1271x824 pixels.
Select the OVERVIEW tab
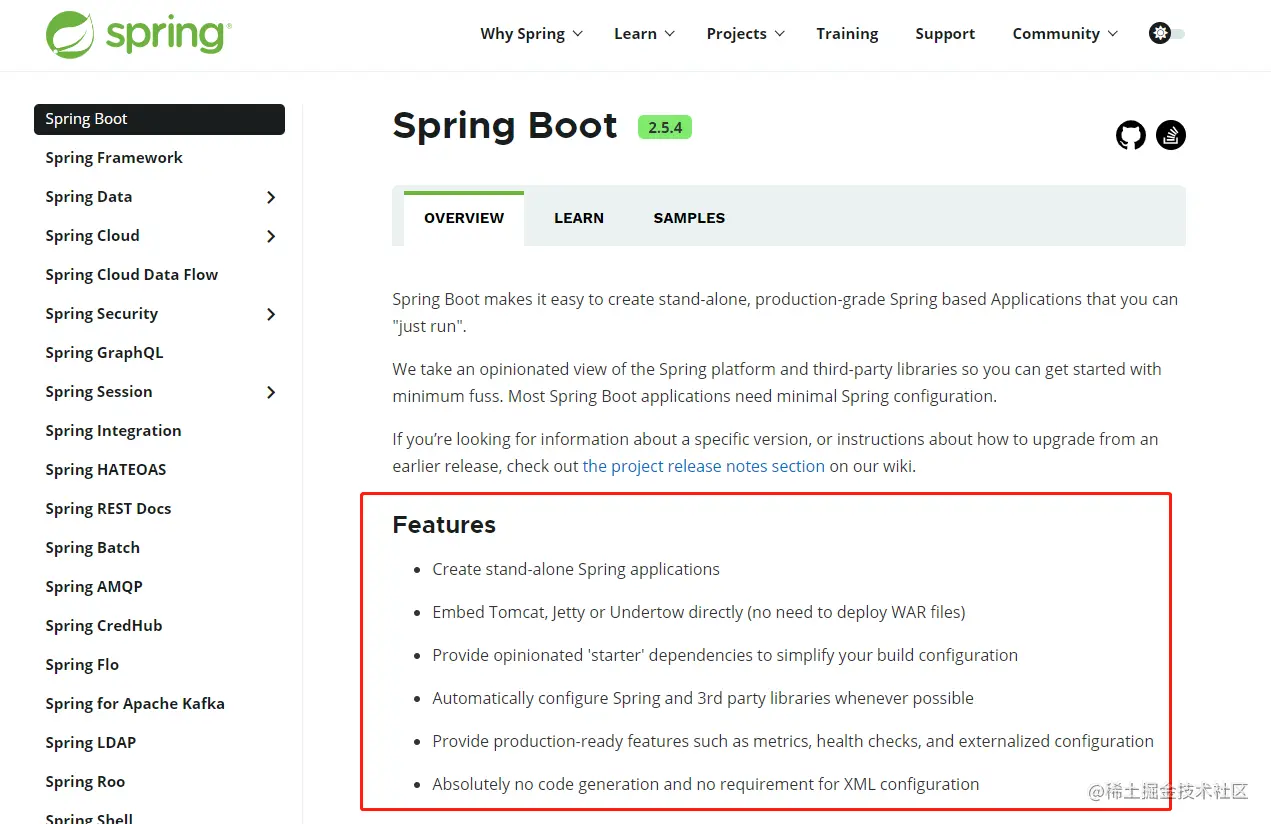[x=464, y=218]
